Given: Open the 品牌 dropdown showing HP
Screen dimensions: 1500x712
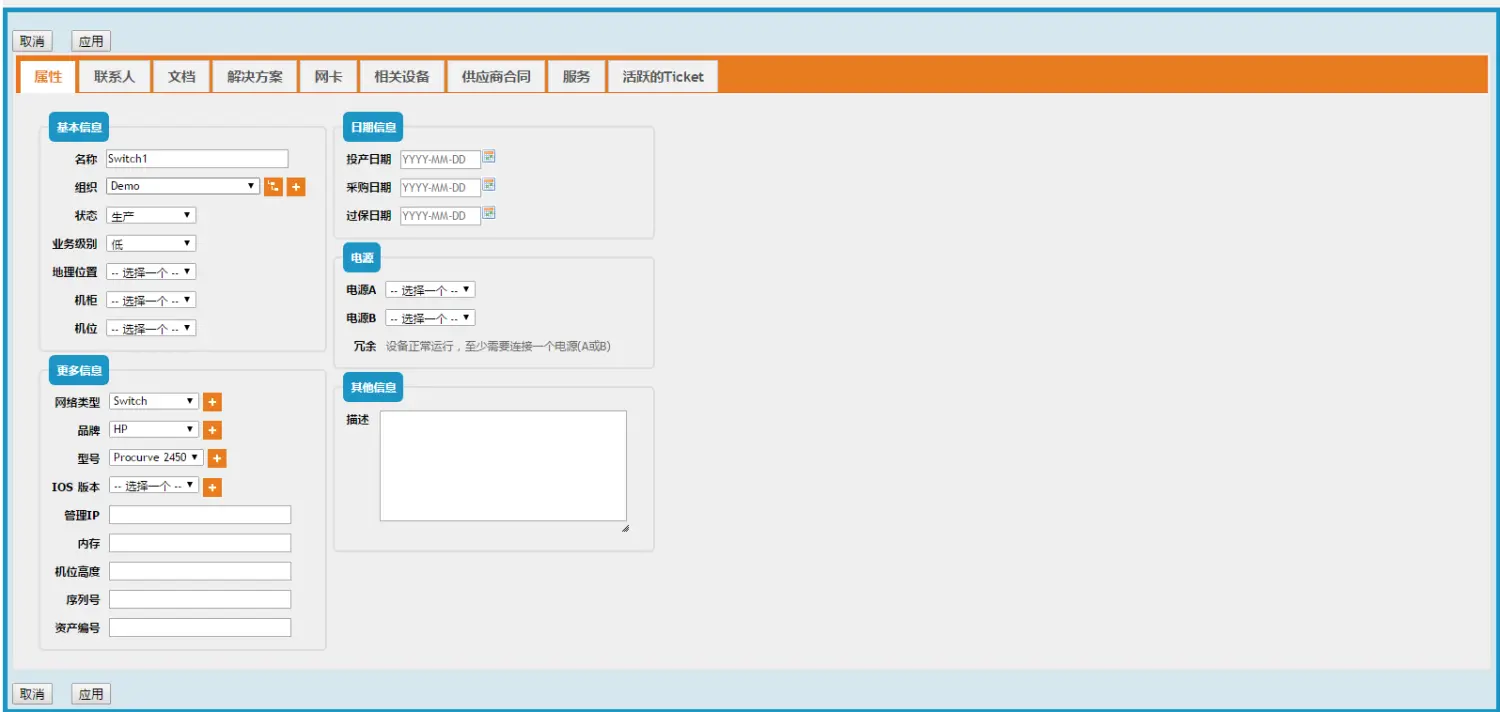Looking at the screenshot, I should click(154, 429).
